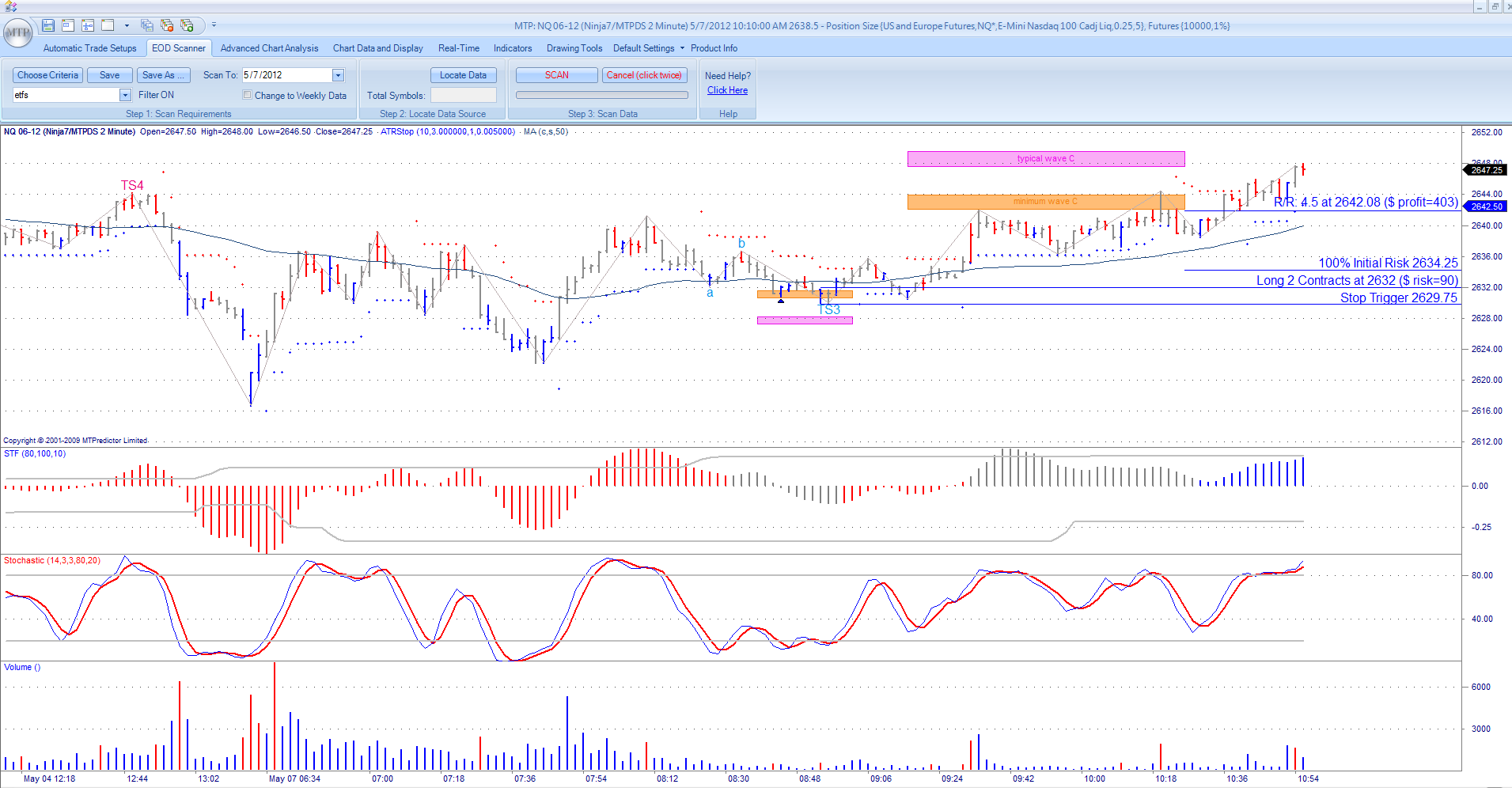This screenshot has width=1512, height=788.
Task: Switch to the Automatic Trade Setups tab
Action: (89, 48)
